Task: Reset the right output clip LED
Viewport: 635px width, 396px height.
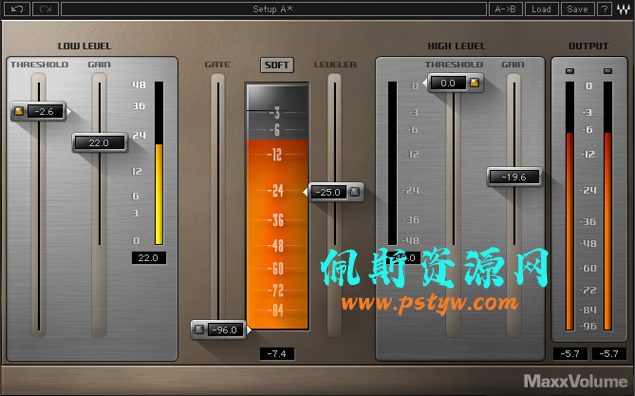Action: point(608,71)
